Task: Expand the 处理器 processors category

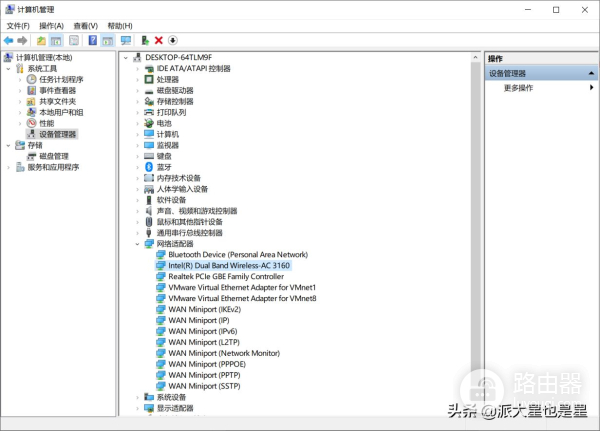Action: [137, 80]
